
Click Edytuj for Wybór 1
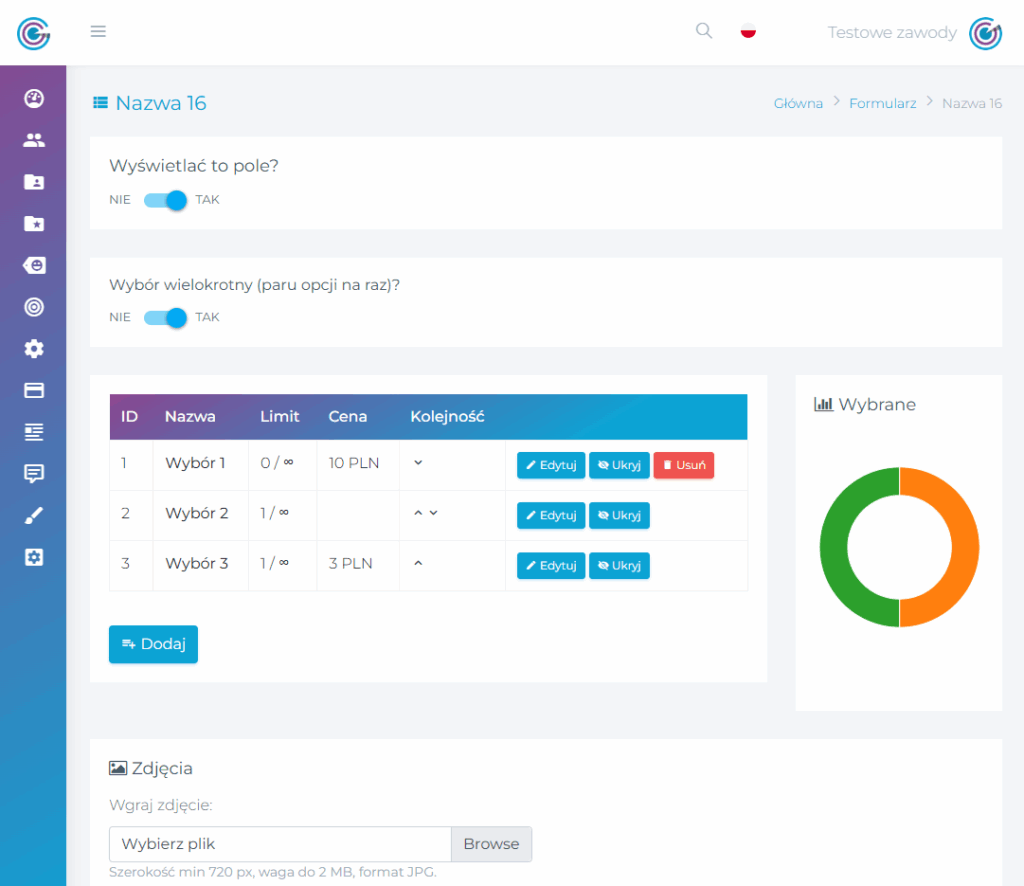click(551, 465)
